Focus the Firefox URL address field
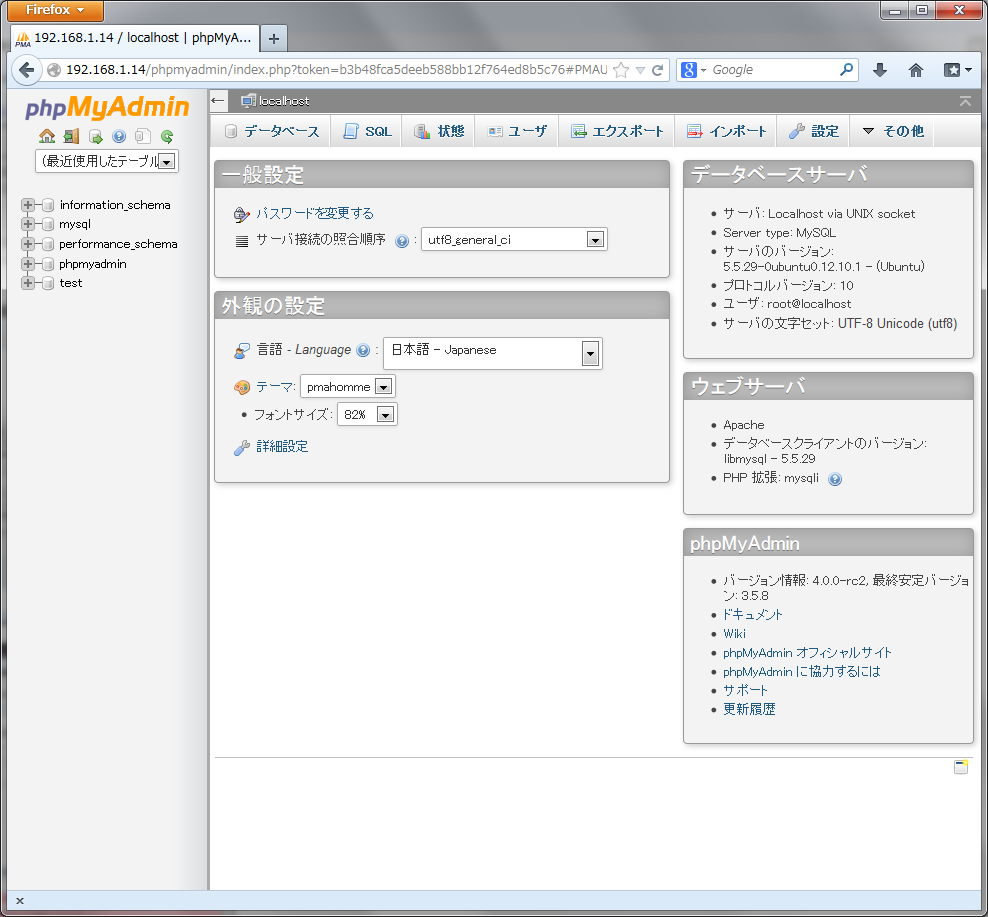 pos(336,70)
